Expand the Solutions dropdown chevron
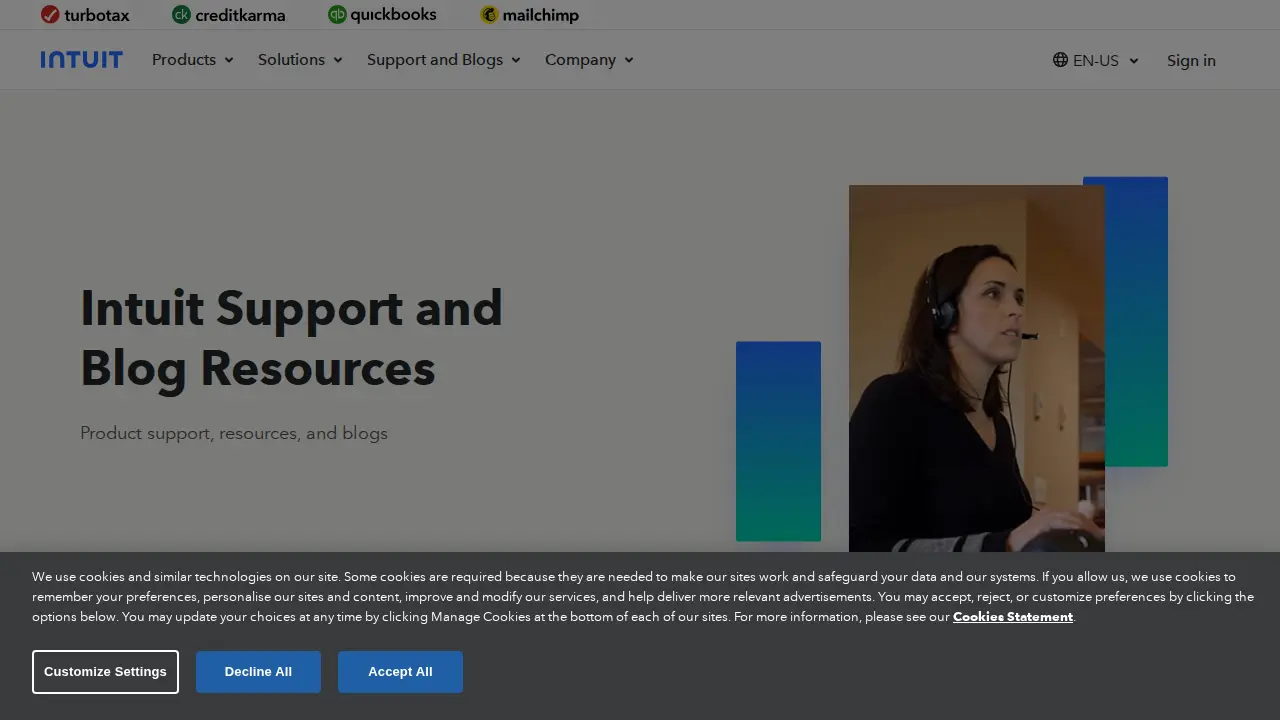1280x720 pixels. pos(338,60)
